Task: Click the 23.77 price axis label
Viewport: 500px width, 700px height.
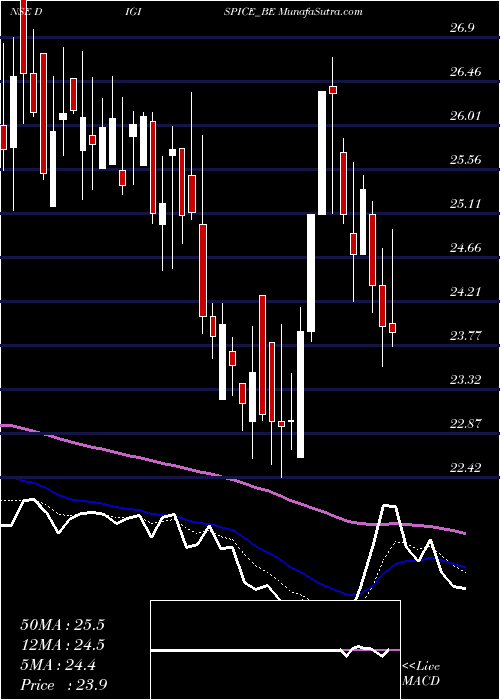Action: click(466, 336)
